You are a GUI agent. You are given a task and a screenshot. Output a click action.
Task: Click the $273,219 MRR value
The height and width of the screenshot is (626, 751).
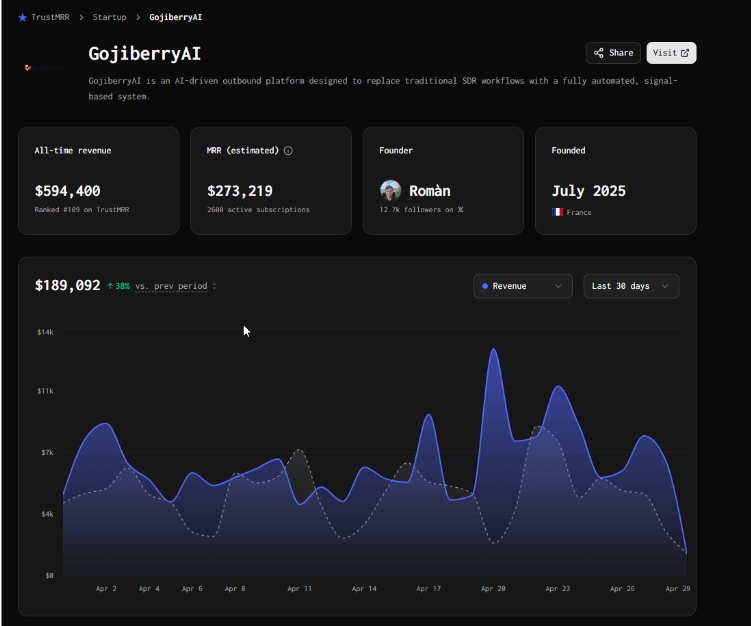[239, 191]
